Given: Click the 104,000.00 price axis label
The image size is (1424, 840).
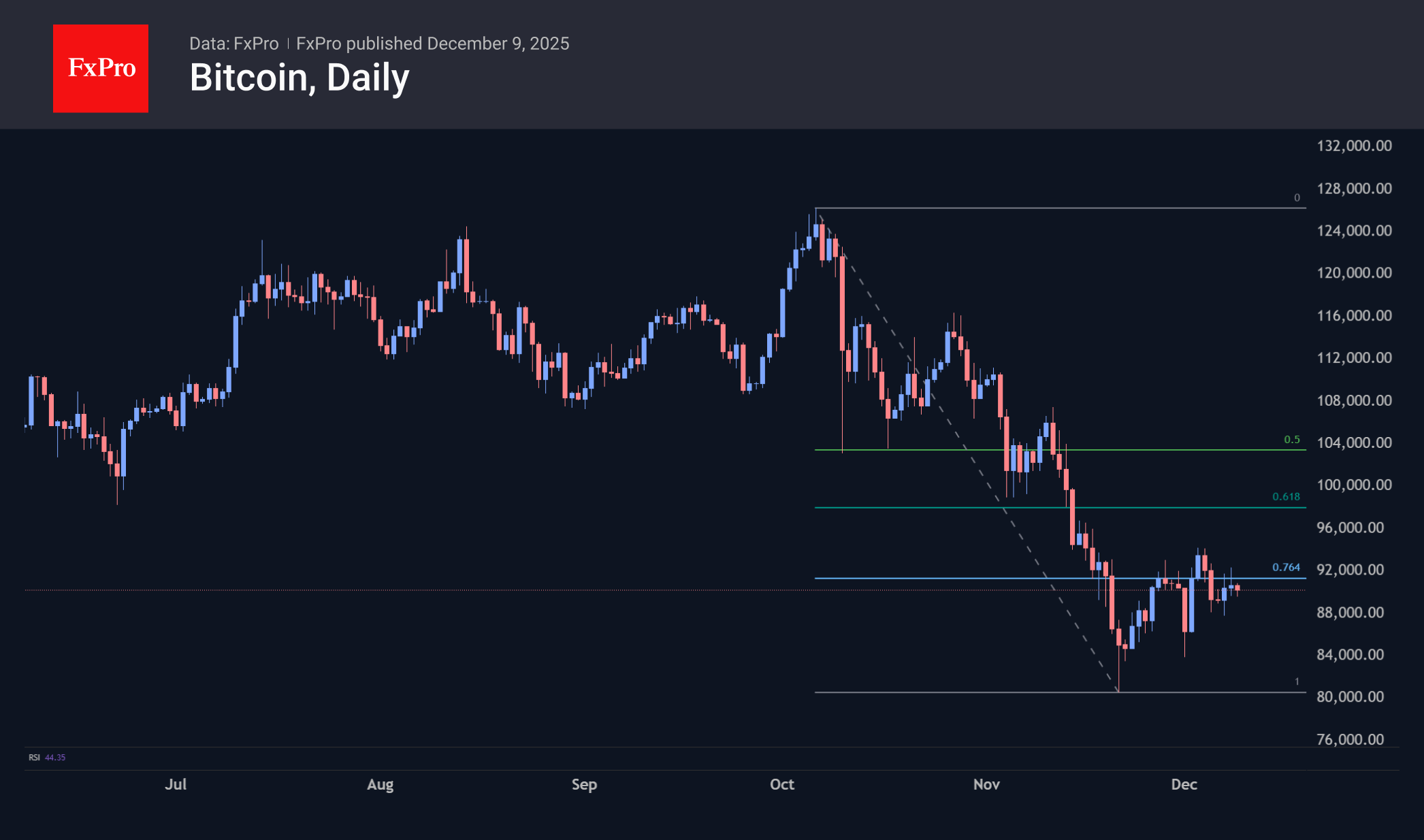Looking at the screenshot, I should [1354, 442].
